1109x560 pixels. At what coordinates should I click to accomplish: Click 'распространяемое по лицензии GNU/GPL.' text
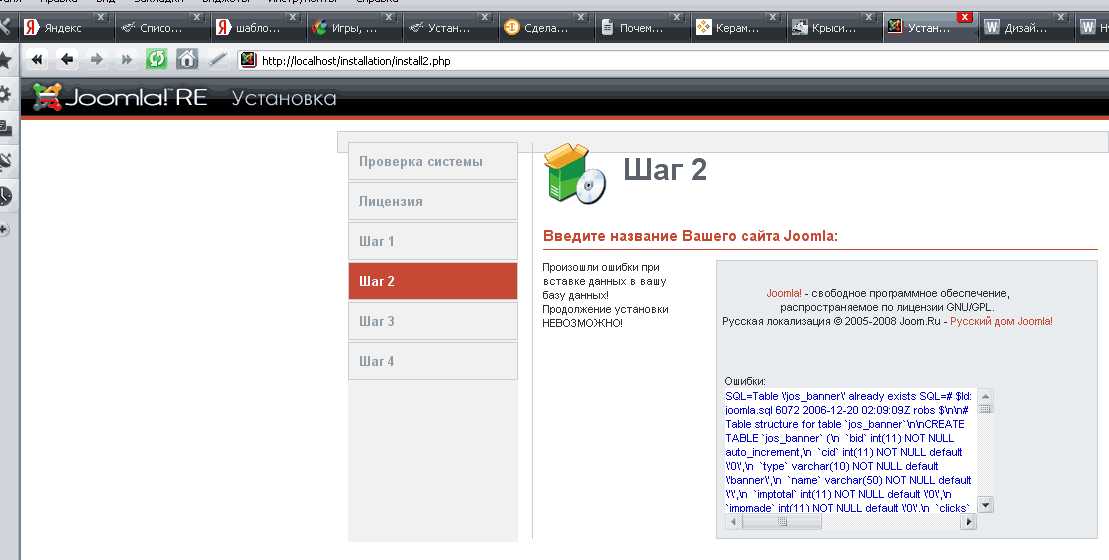pyautogui.click(x=887, y=307)
